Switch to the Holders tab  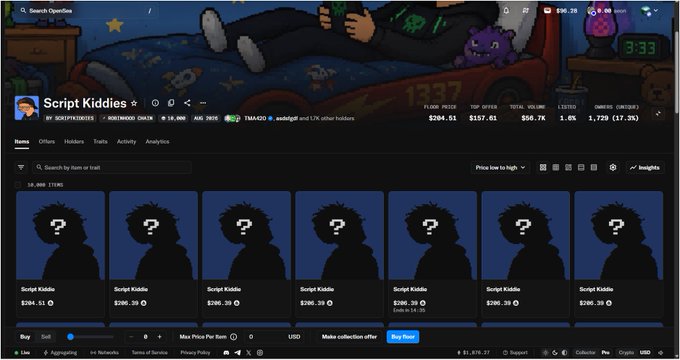[74, 141]
